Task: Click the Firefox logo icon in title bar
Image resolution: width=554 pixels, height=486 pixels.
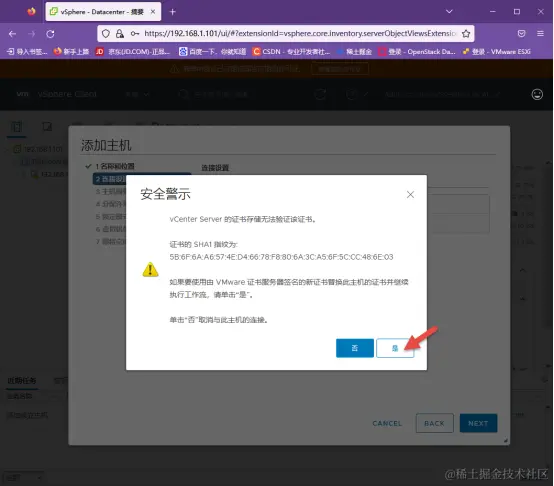Action: pyautogui.click(x=31, y=12)
